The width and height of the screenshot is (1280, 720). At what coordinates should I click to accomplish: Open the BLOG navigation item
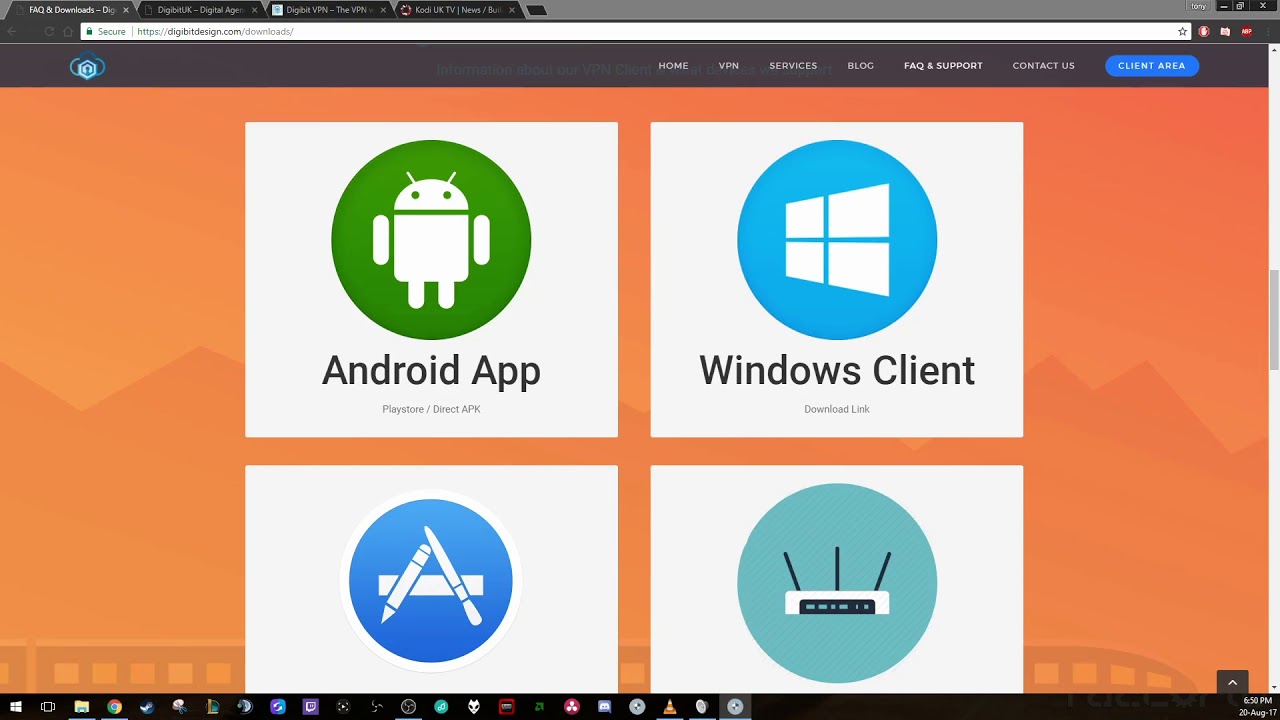860,66
